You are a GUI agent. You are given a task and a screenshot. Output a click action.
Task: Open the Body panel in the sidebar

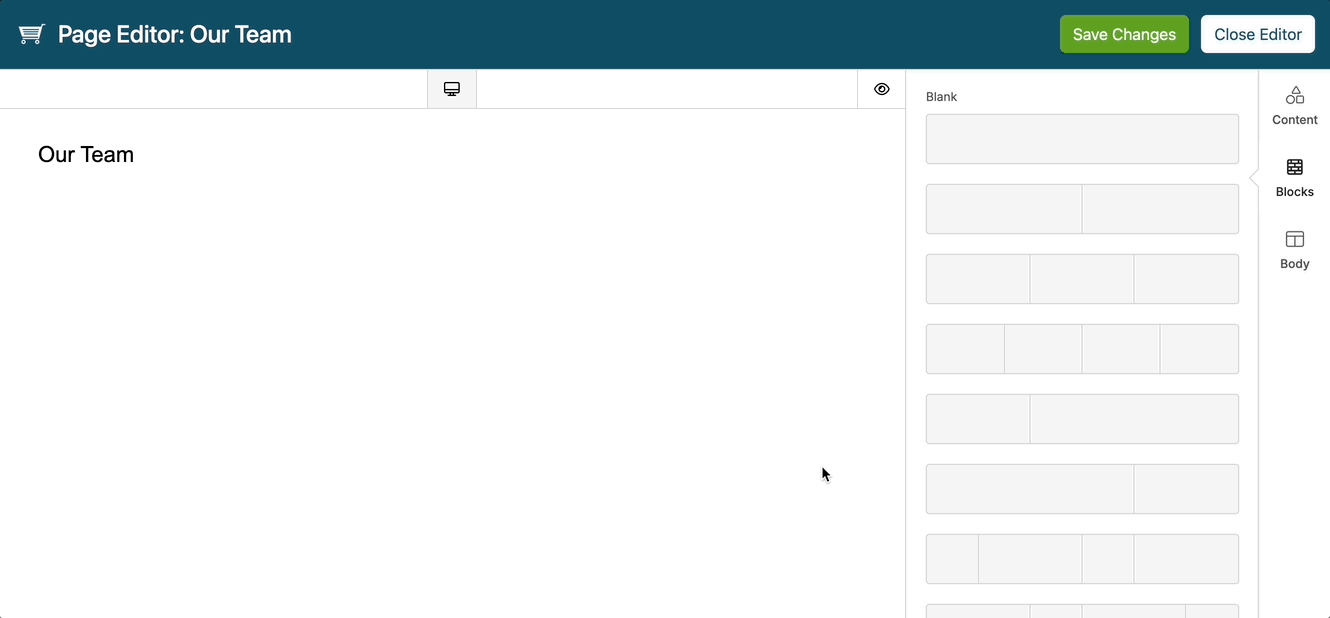click(x=1294, y=249)
